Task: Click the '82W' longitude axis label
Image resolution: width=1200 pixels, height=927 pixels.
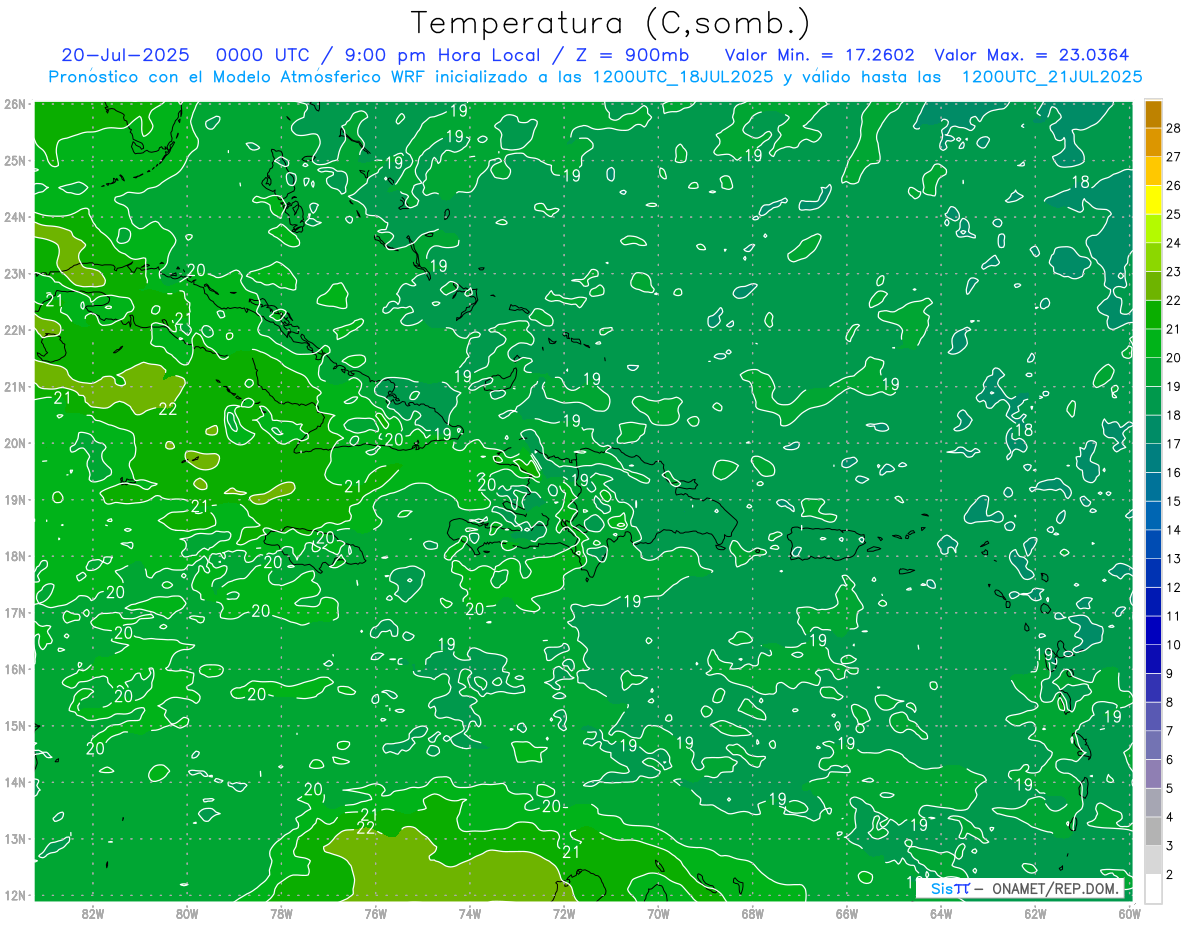Action: pos(93,913)
